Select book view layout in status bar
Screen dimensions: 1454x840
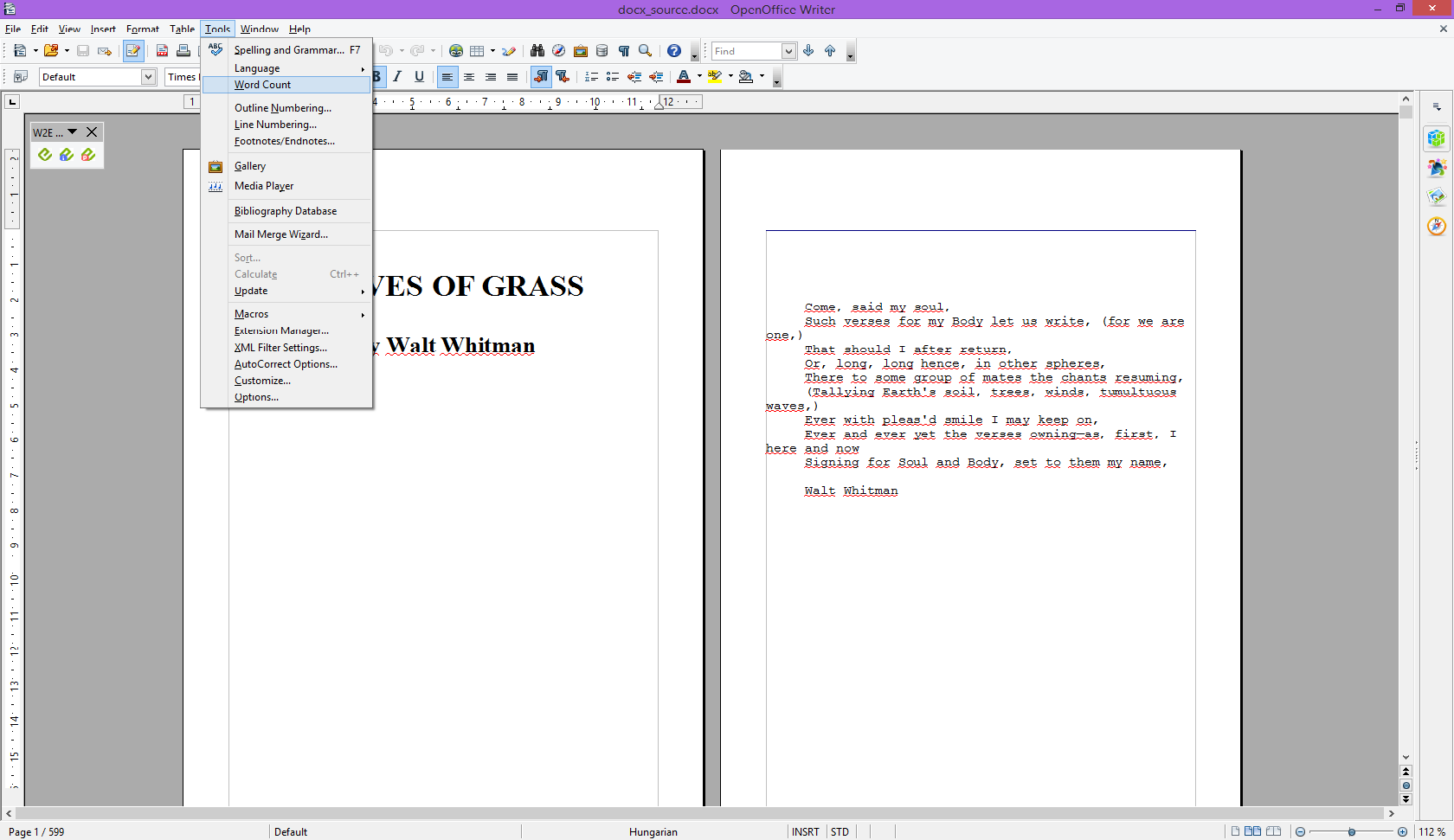pyautogui.click(x=1273, y=831)
